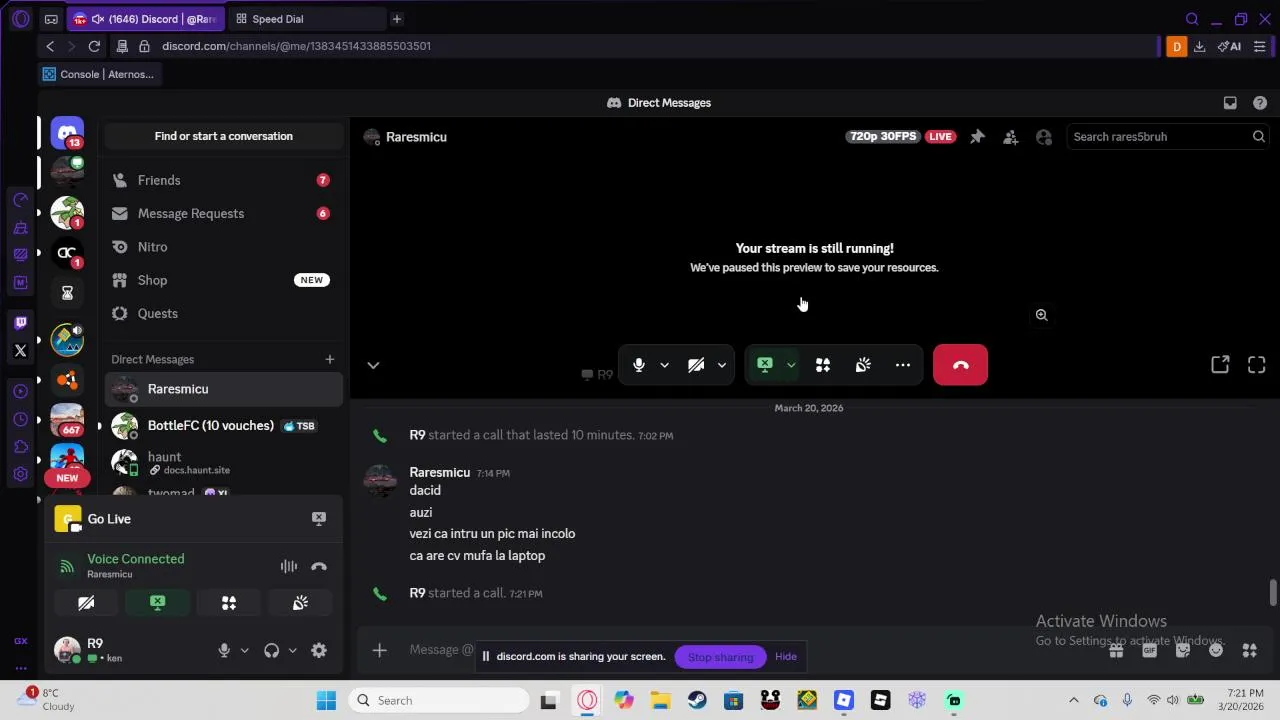Screen dimensions: 1280x720
Task: Open Windows Start button
Action: (x=326, y=701)
